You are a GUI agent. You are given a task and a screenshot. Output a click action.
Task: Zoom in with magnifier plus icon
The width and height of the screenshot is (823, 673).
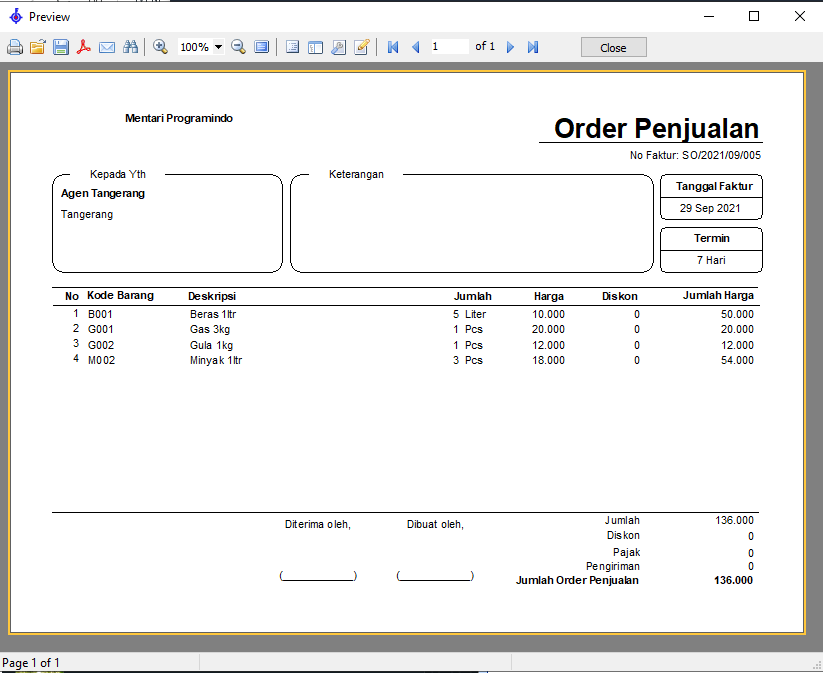160,47
